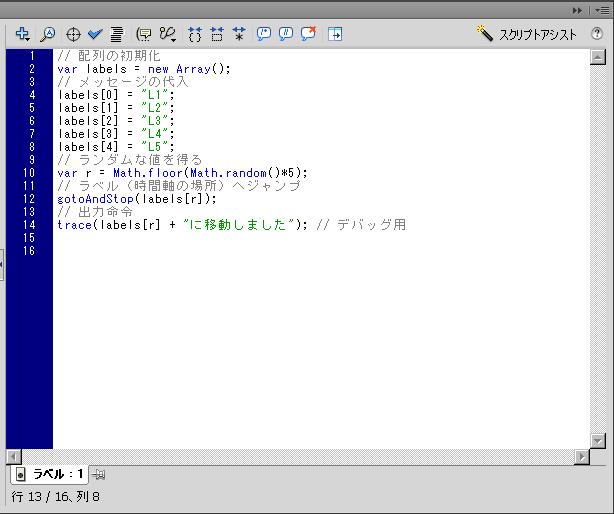Screen dimensions: 614x514
Task: Click comment '// ランダムな値を得る'
Action: [130, 160]
